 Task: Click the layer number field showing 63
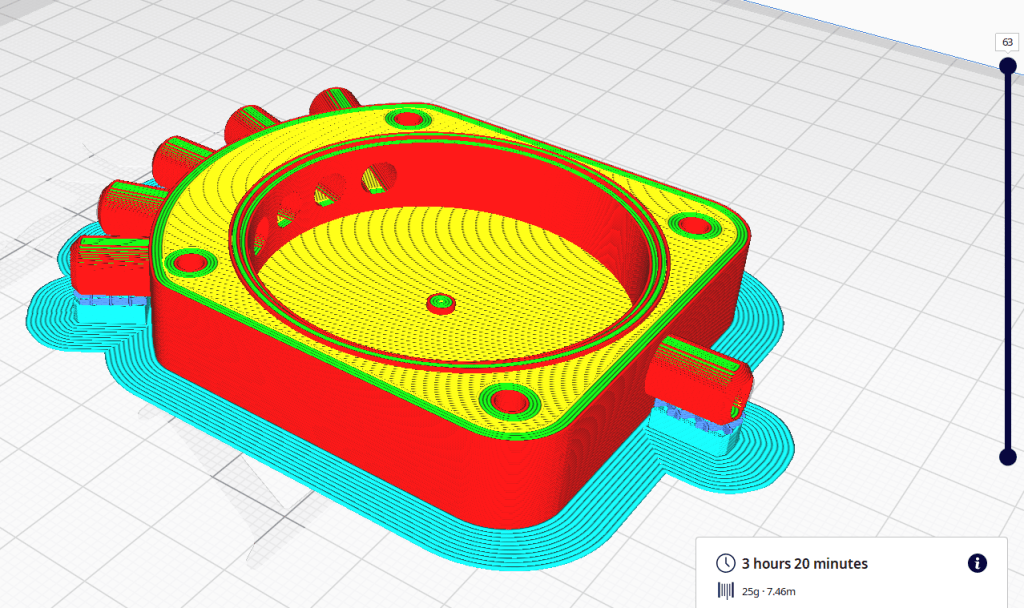pyautogui.click(x=1006, y=42)
